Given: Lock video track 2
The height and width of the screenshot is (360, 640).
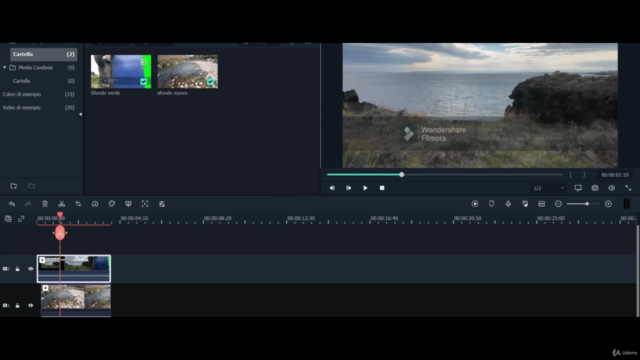Looking at the screenshot, I should click(x=18, y=269).
